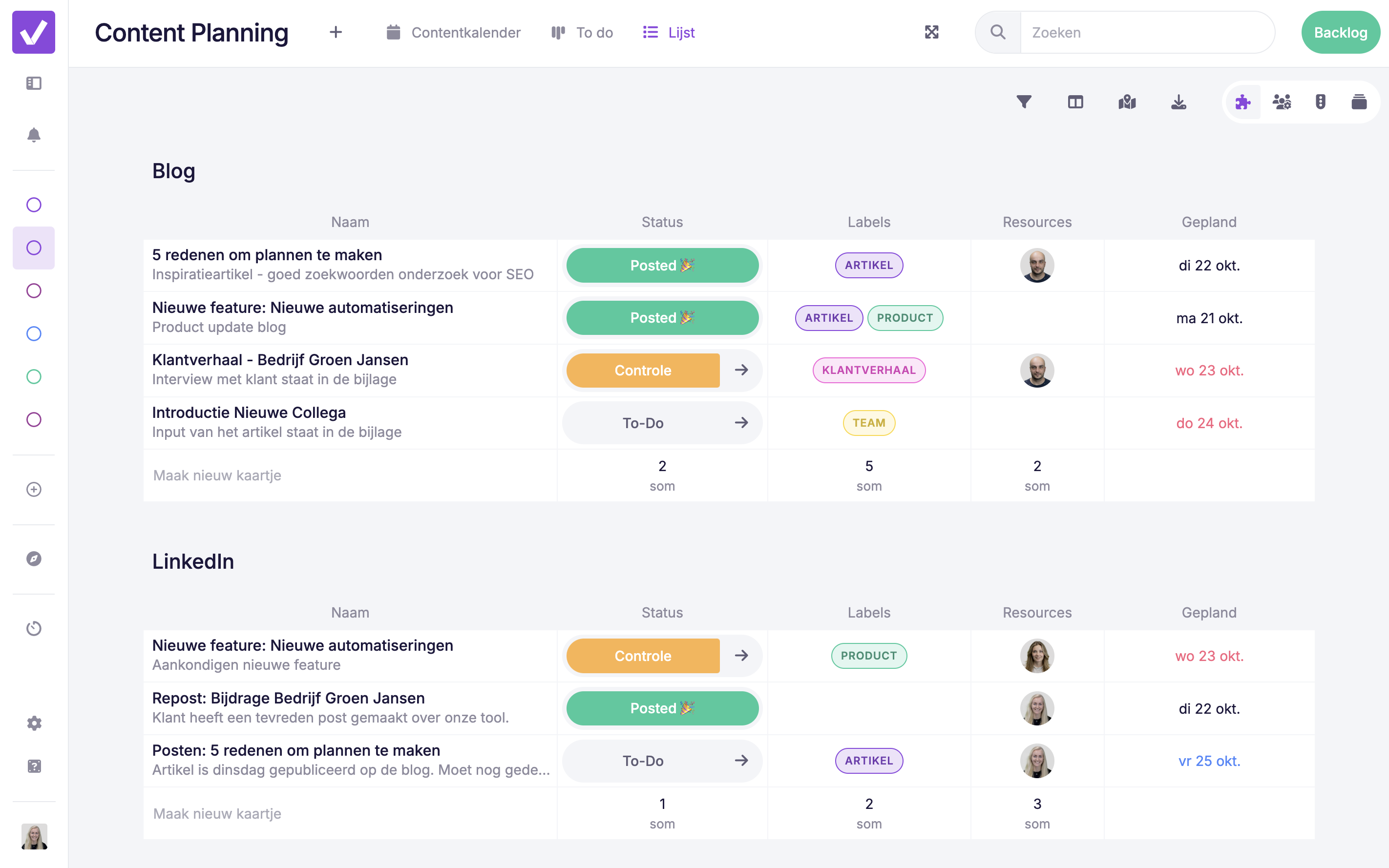The width and height of the screenshot is (1389, 868).
Task: Click ARTIKEL label on 5 redenen blog row
Action: (x=869, y=265)
